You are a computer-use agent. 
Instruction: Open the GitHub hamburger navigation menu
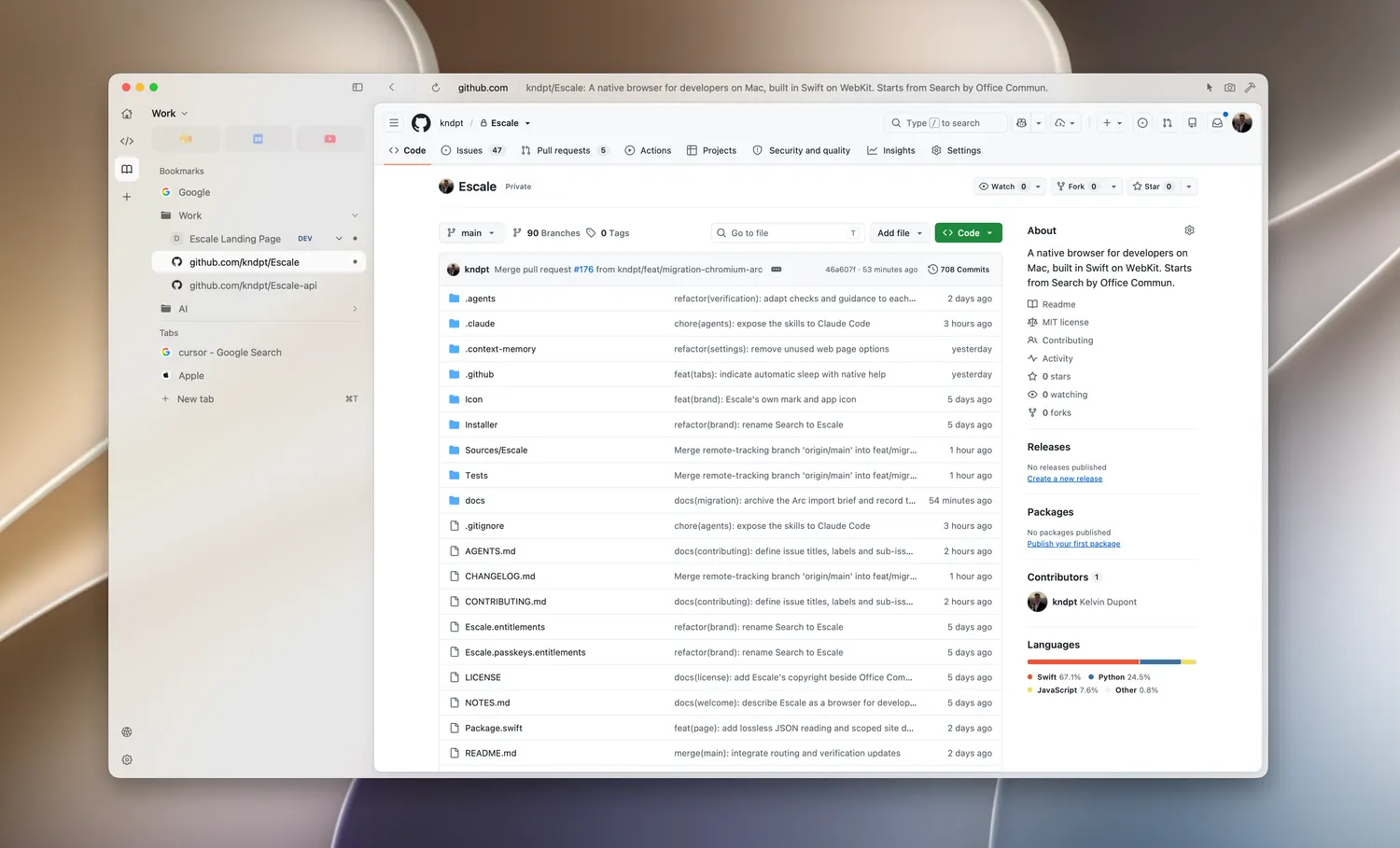pyautogui.click(x=394, y=123)
